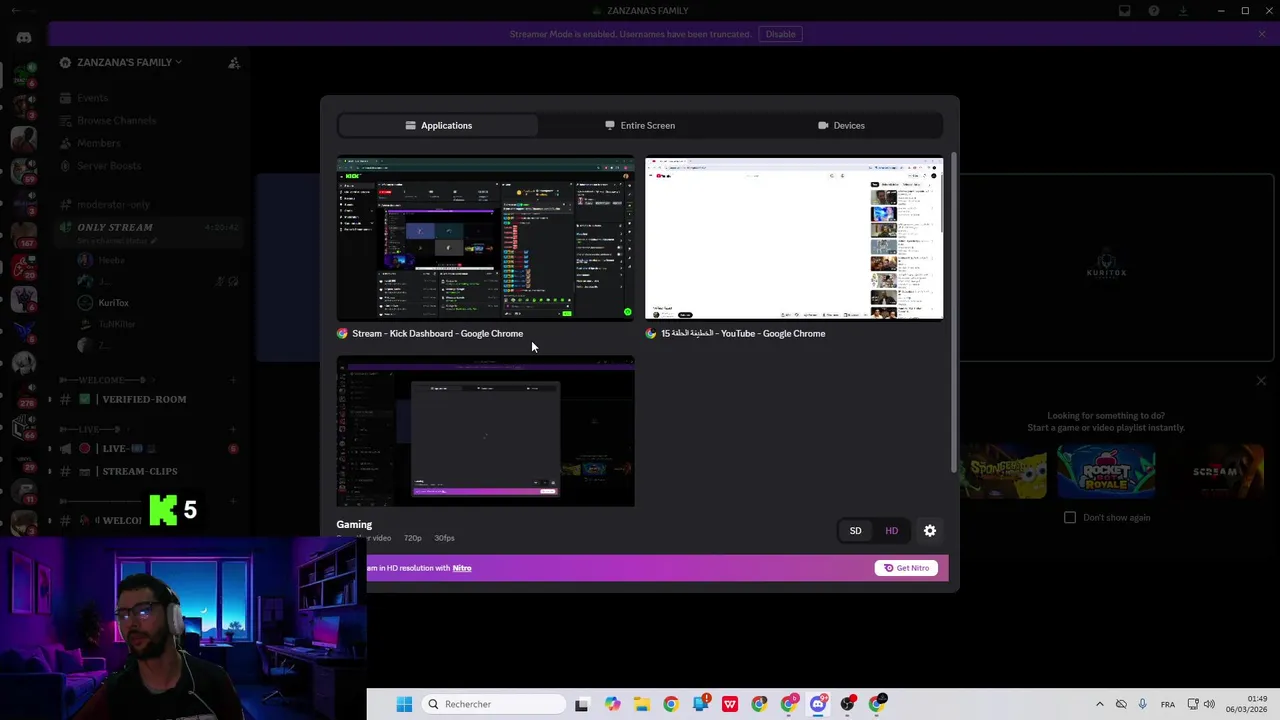Open File Explorer from taskbar

point(641,704)
